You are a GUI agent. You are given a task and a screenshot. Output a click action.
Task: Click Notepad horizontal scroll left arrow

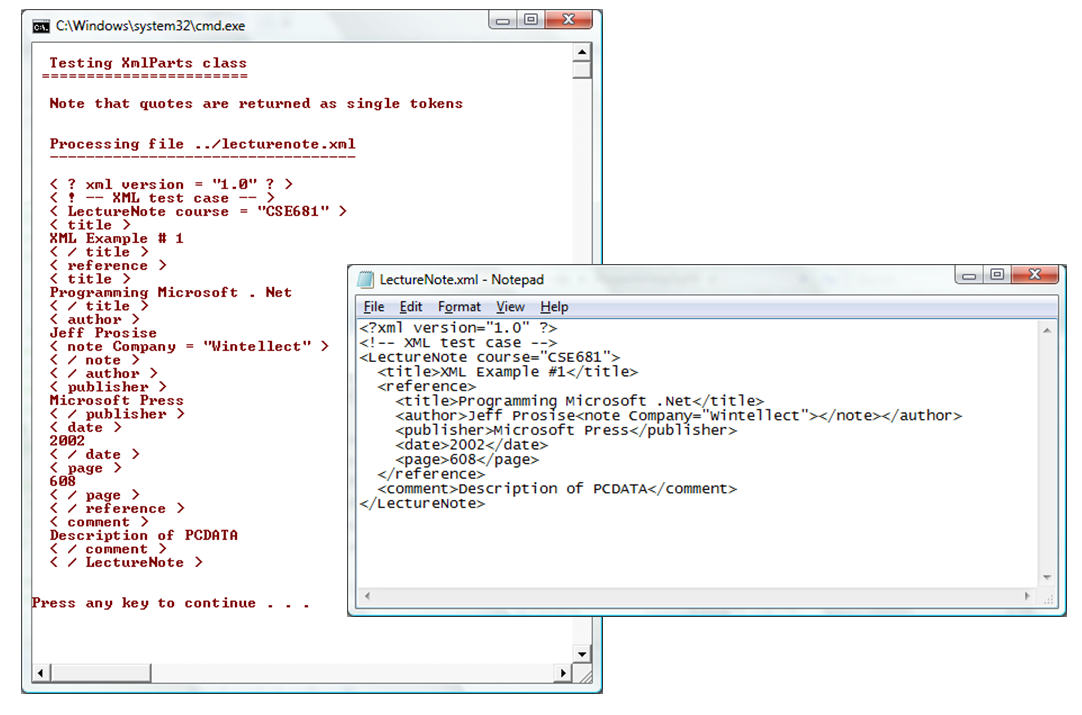(367, 596)
